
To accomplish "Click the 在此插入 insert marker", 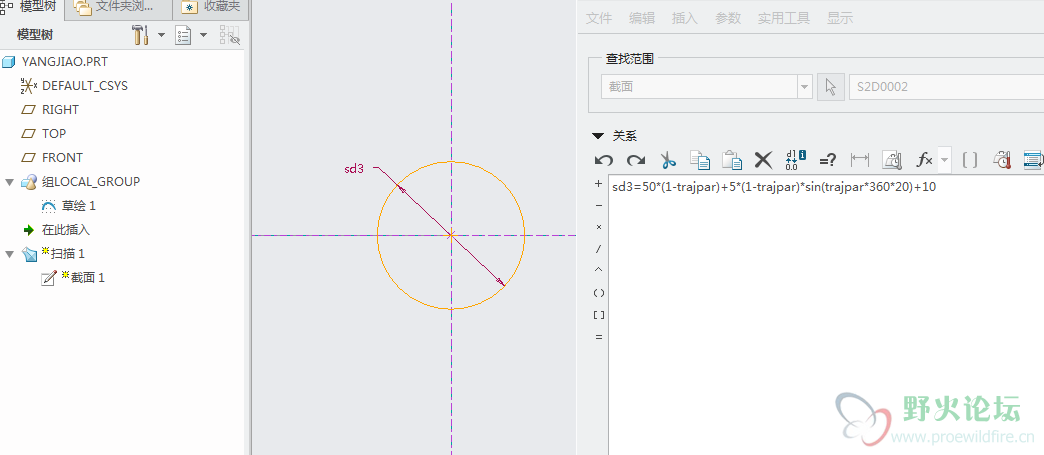I will tap(65, 230).
